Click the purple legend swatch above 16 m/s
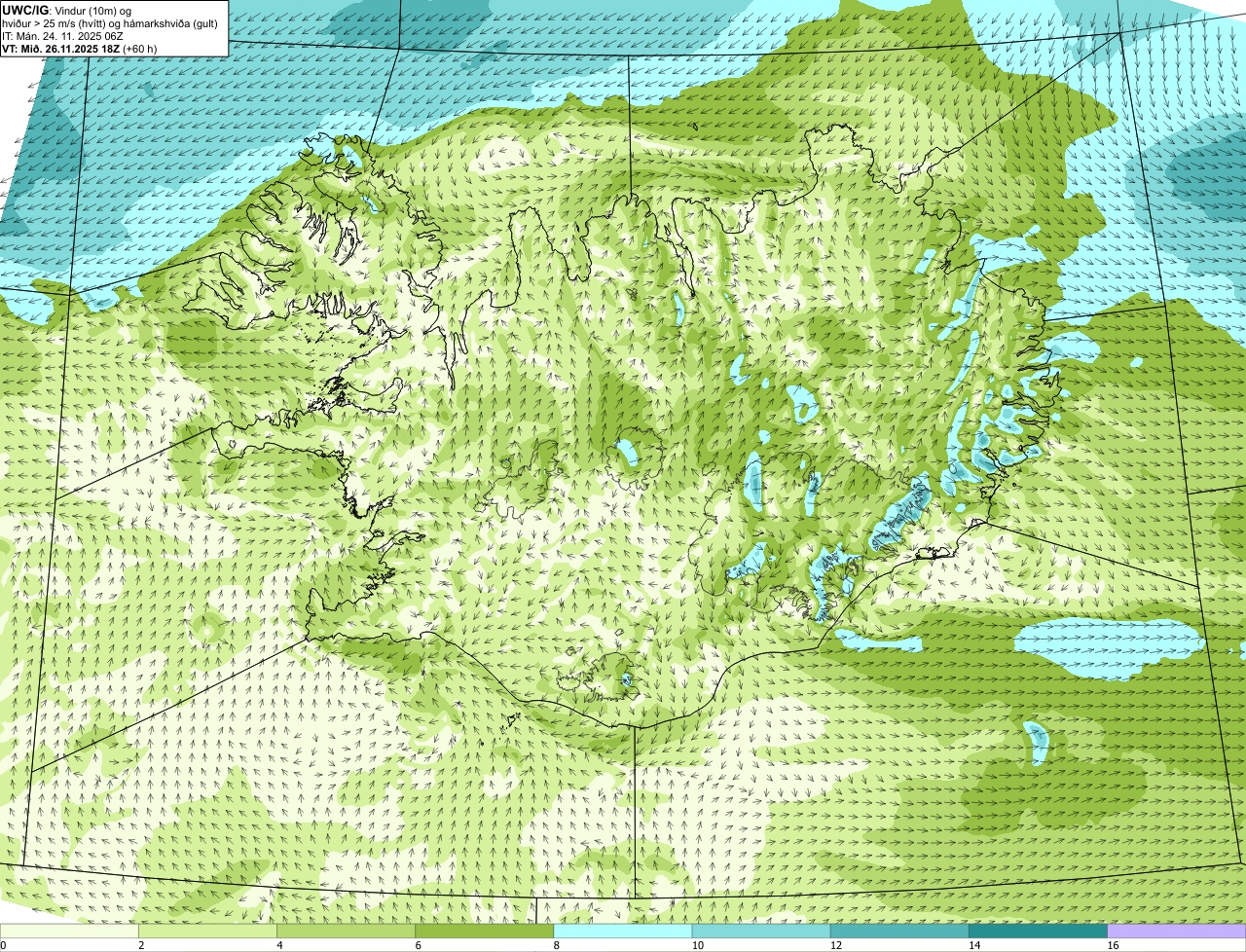 click(1177, 931)
